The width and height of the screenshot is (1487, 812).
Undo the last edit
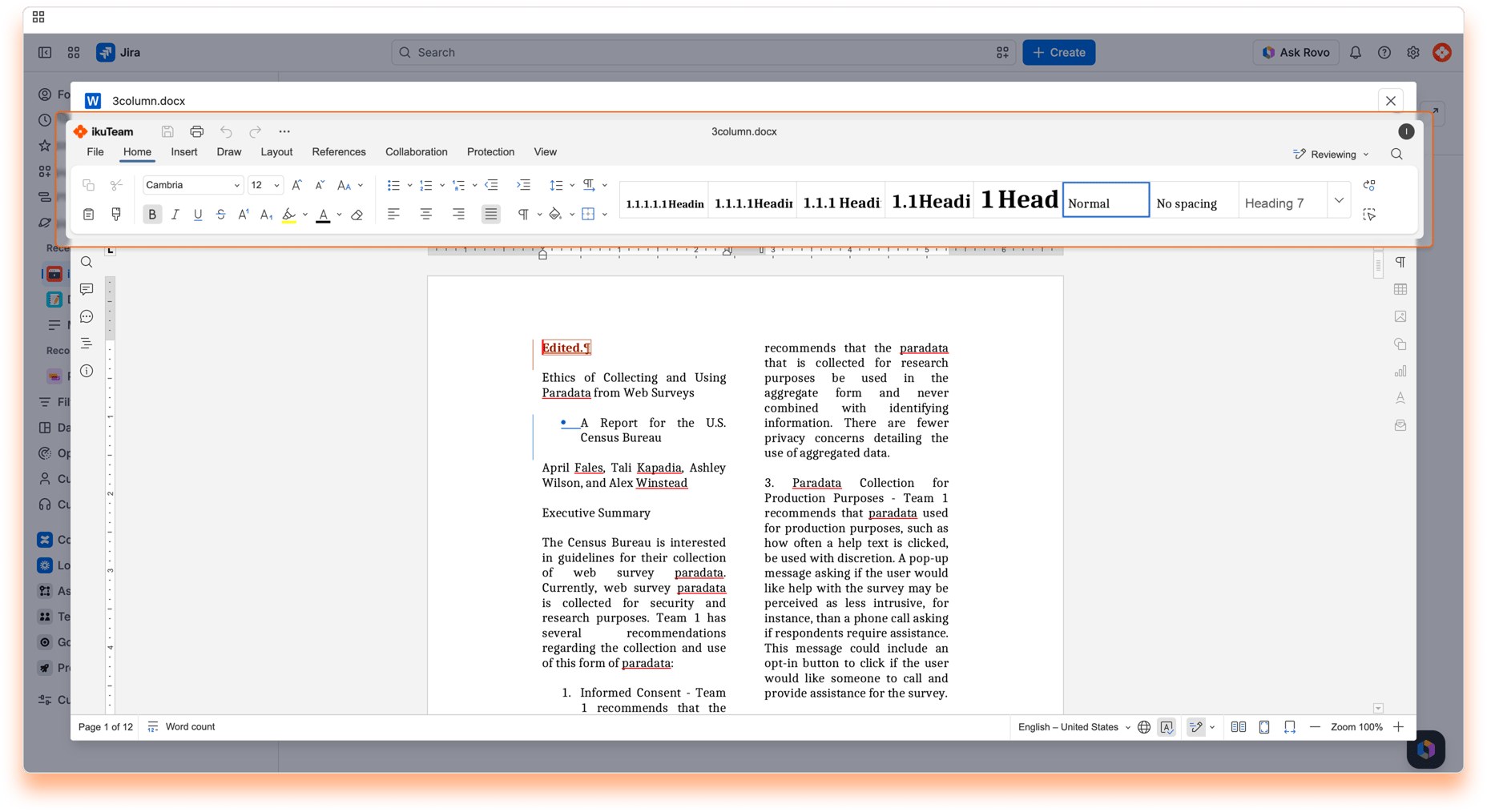(x=226, y=131)
